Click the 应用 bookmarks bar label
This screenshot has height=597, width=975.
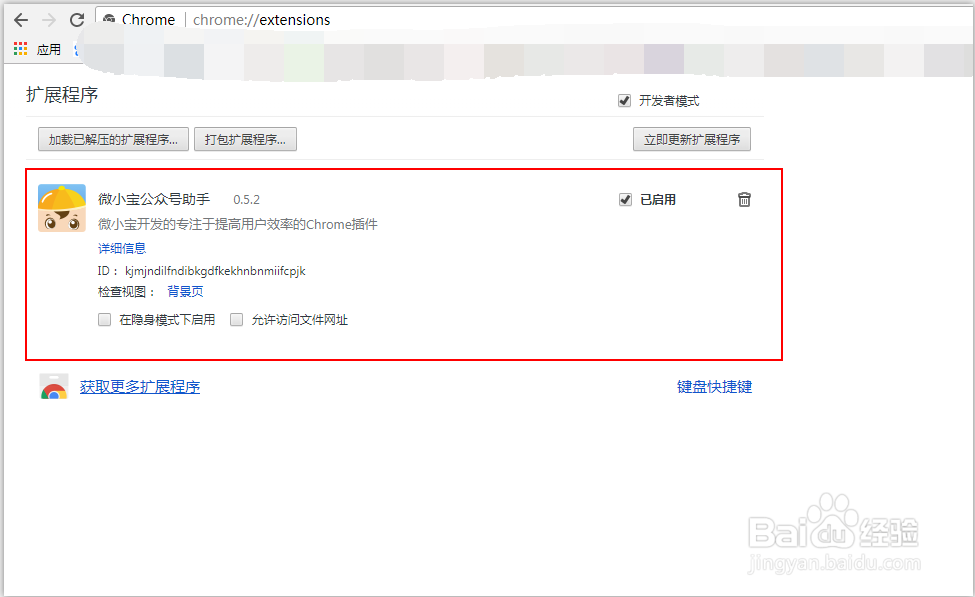pos(49,49)
